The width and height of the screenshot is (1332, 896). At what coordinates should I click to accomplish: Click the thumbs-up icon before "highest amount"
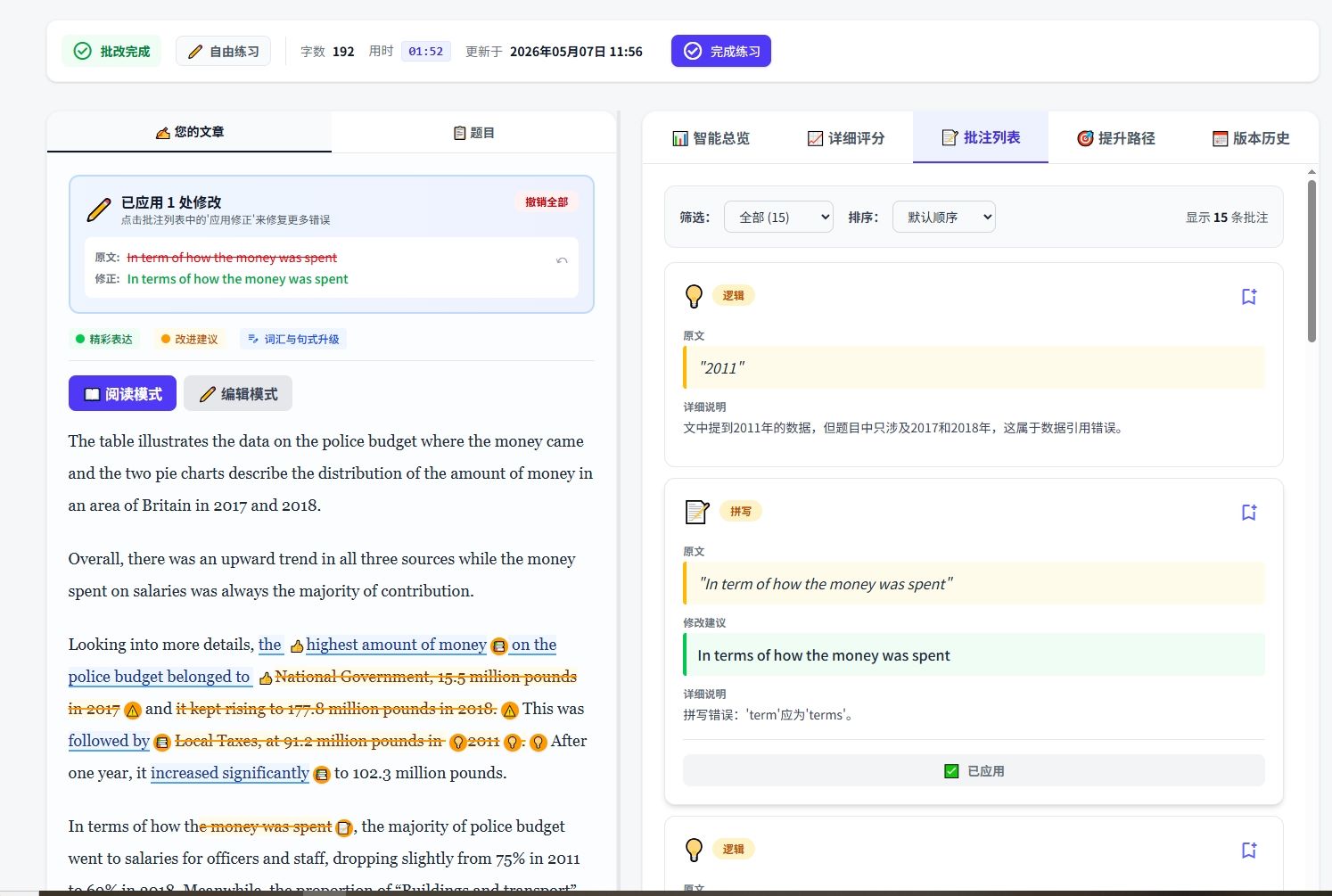(x=297, y=645)
